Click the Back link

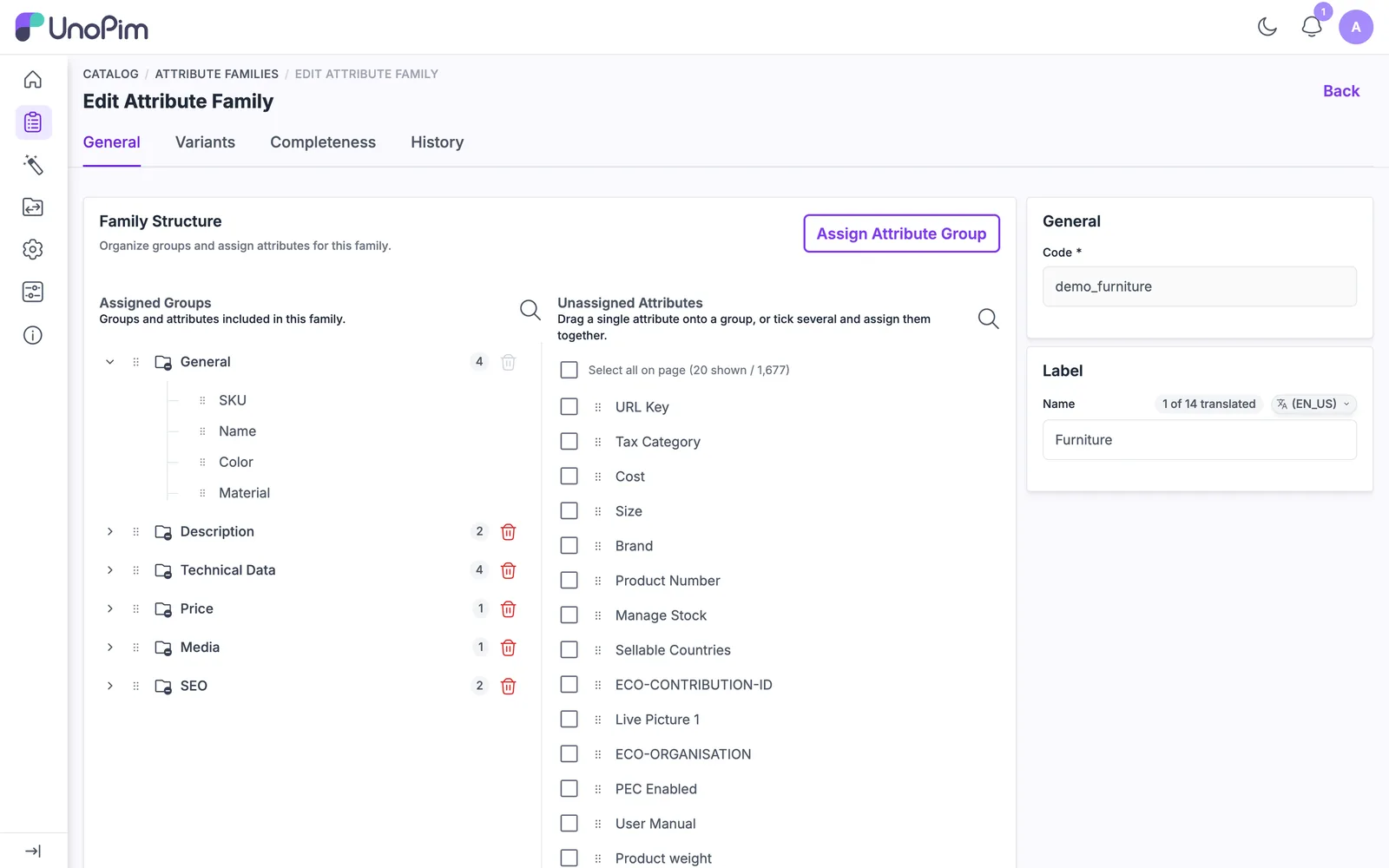pos(1340,91)
